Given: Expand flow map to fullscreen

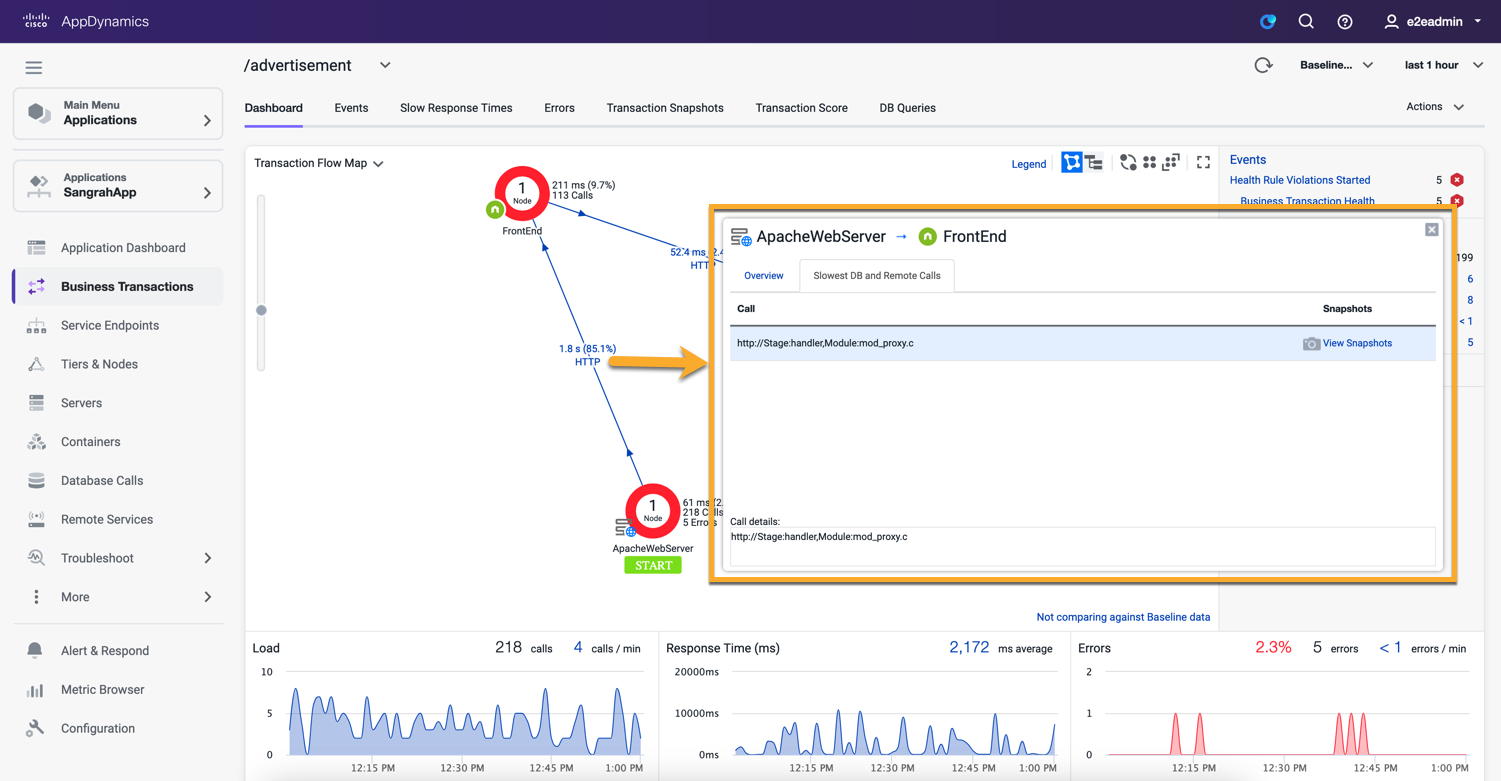Looking at the screenshot, I should 1204,162.
